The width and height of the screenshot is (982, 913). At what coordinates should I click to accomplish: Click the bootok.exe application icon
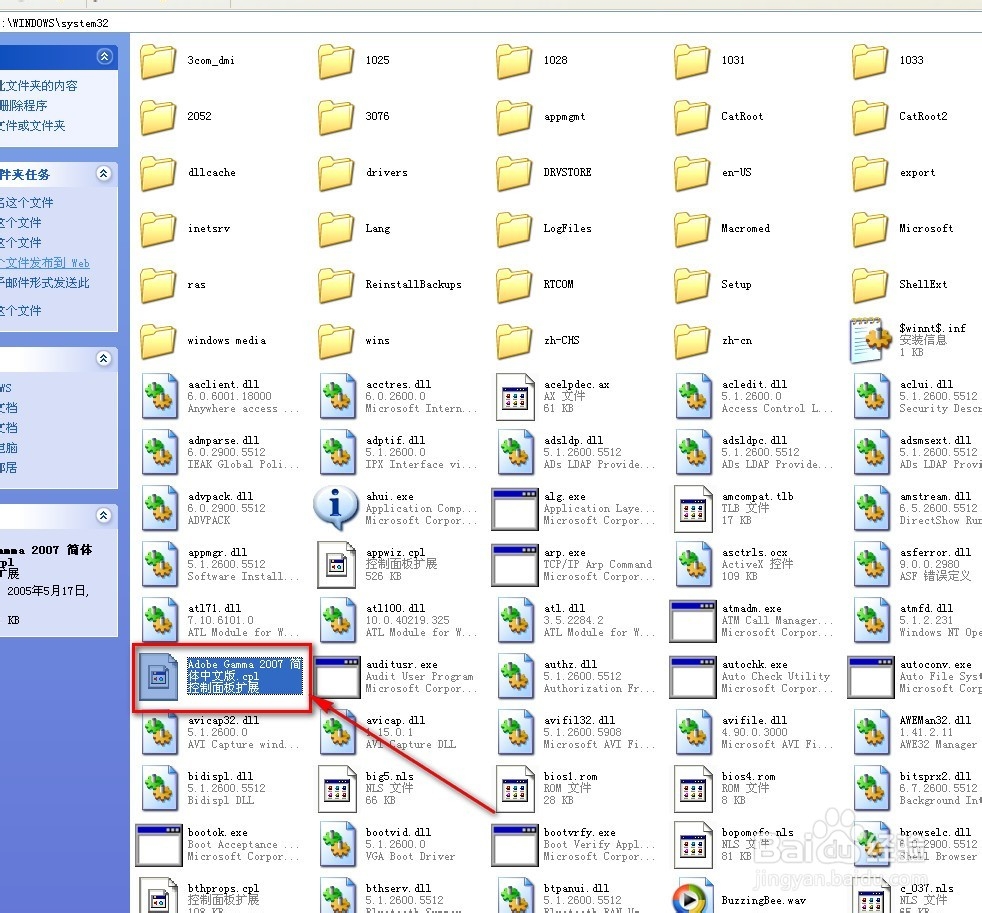pos(159,845)
